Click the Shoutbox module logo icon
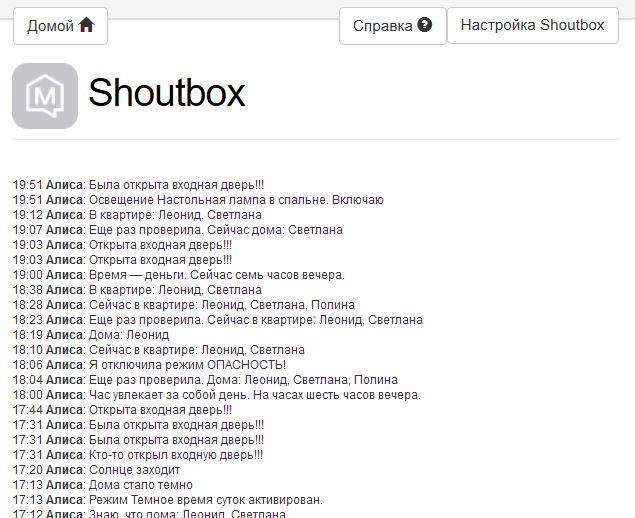The height and width of the screenshot is (518, 635). pos(45,96)
